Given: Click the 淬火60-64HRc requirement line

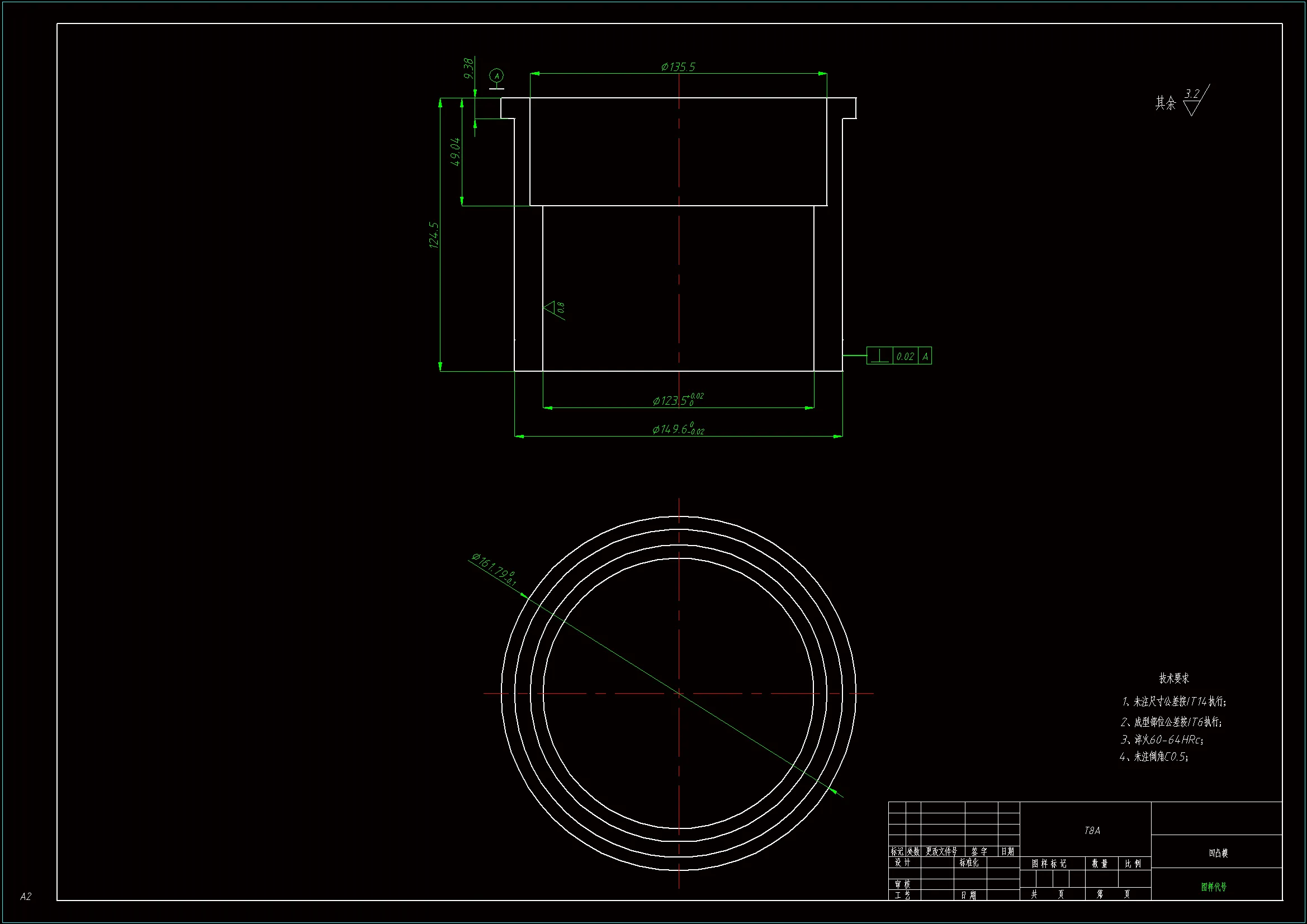Looking at the screenshot, I should 1162,740.
